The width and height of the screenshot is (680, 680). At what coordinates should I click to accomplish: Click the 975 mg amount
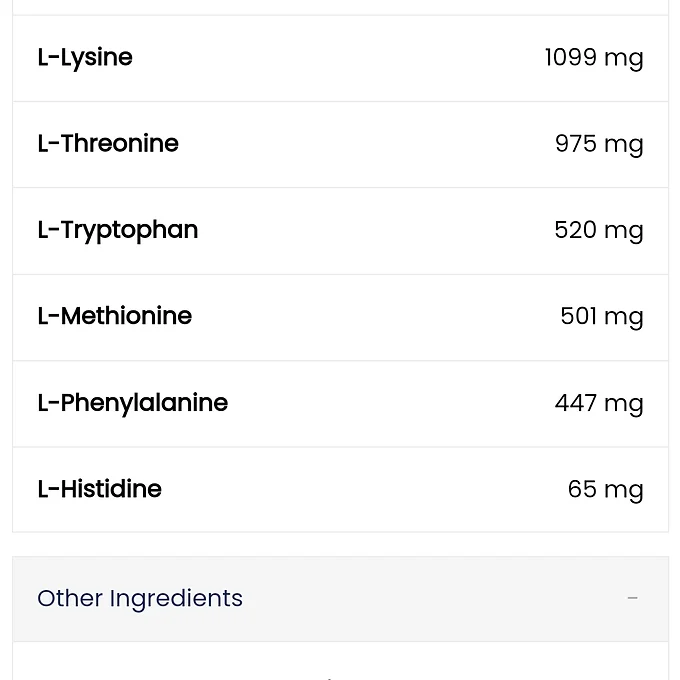(598, 144)
